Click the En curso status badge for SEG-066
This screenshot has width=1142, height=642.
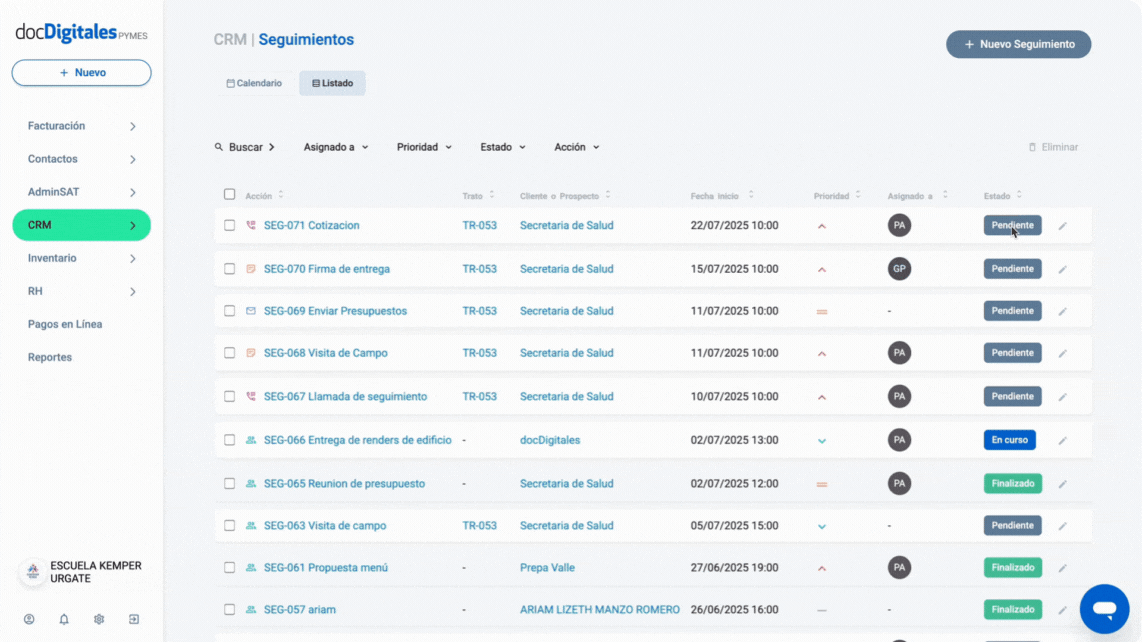(x=1009, y=440)
